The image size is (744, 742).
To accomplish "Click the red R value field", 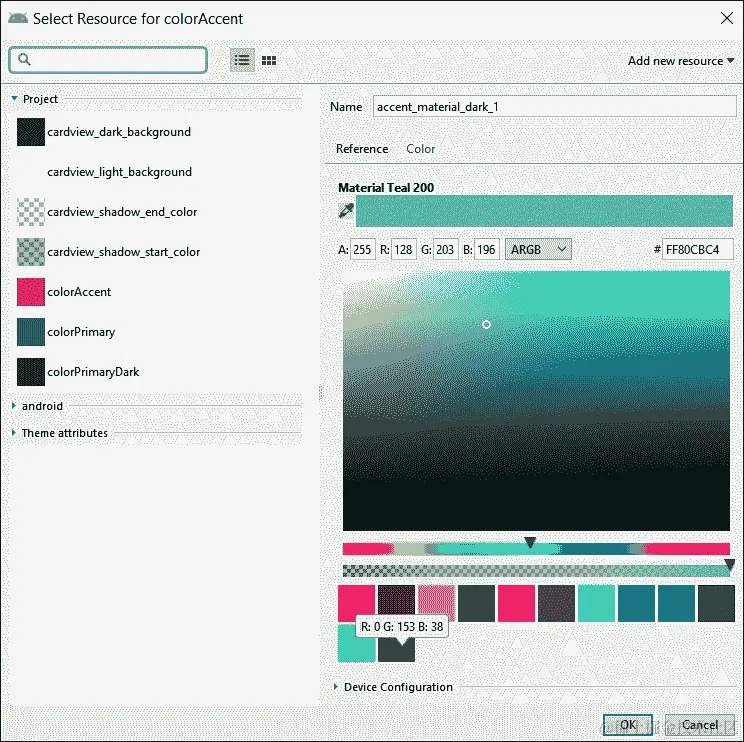I will [x=403, y=249].
